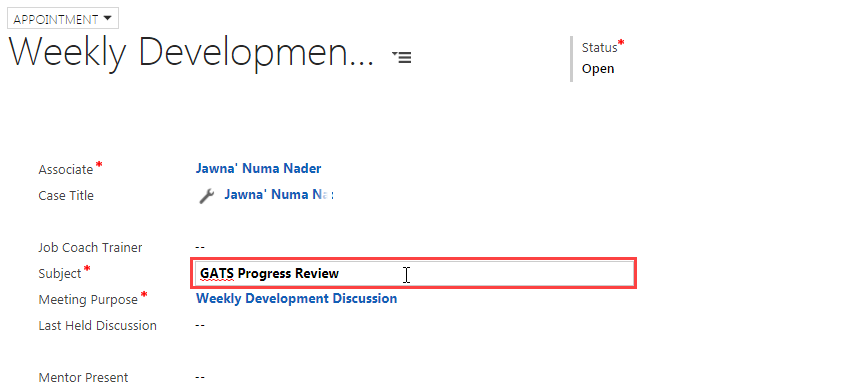
Task: Click the Associate field label
Action: point(65,170)
